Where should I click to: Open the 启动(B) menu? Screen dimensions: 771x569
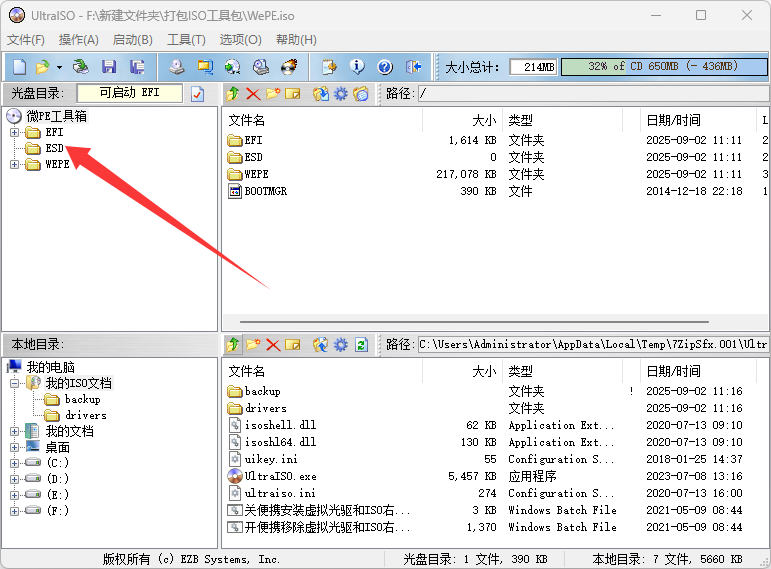[x=132, y=39]
